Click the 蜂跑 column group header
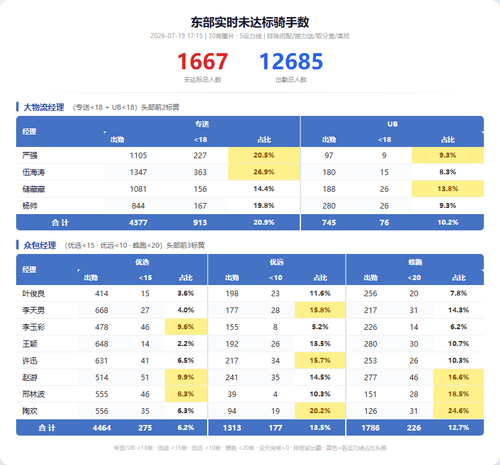The height and width of the screenshot is (465, 500). click(415, 262)
